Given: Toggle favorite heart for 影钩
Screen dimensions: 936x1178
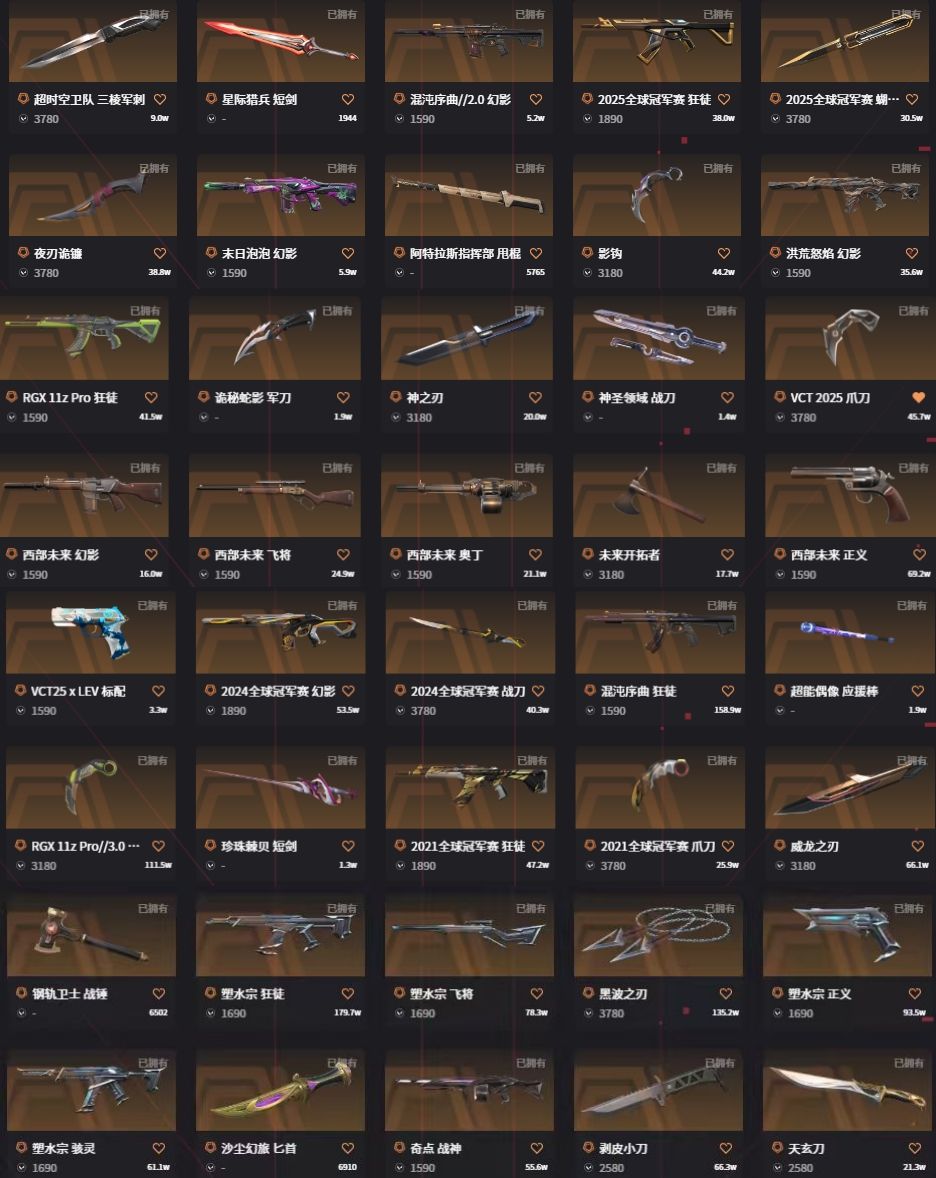Looking at the screenshot, I should point(723,253).
